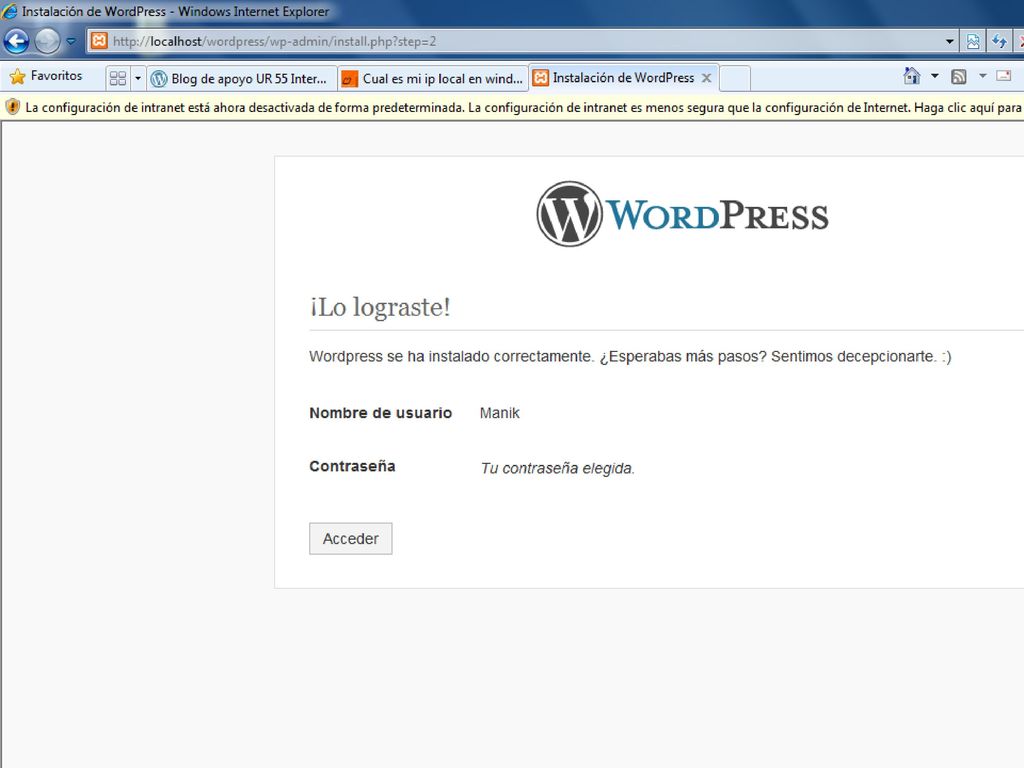This screenshot has height=768, width=1024.
Task: Switch to Cual es mi ip local tab
Action: coord(433,78)
